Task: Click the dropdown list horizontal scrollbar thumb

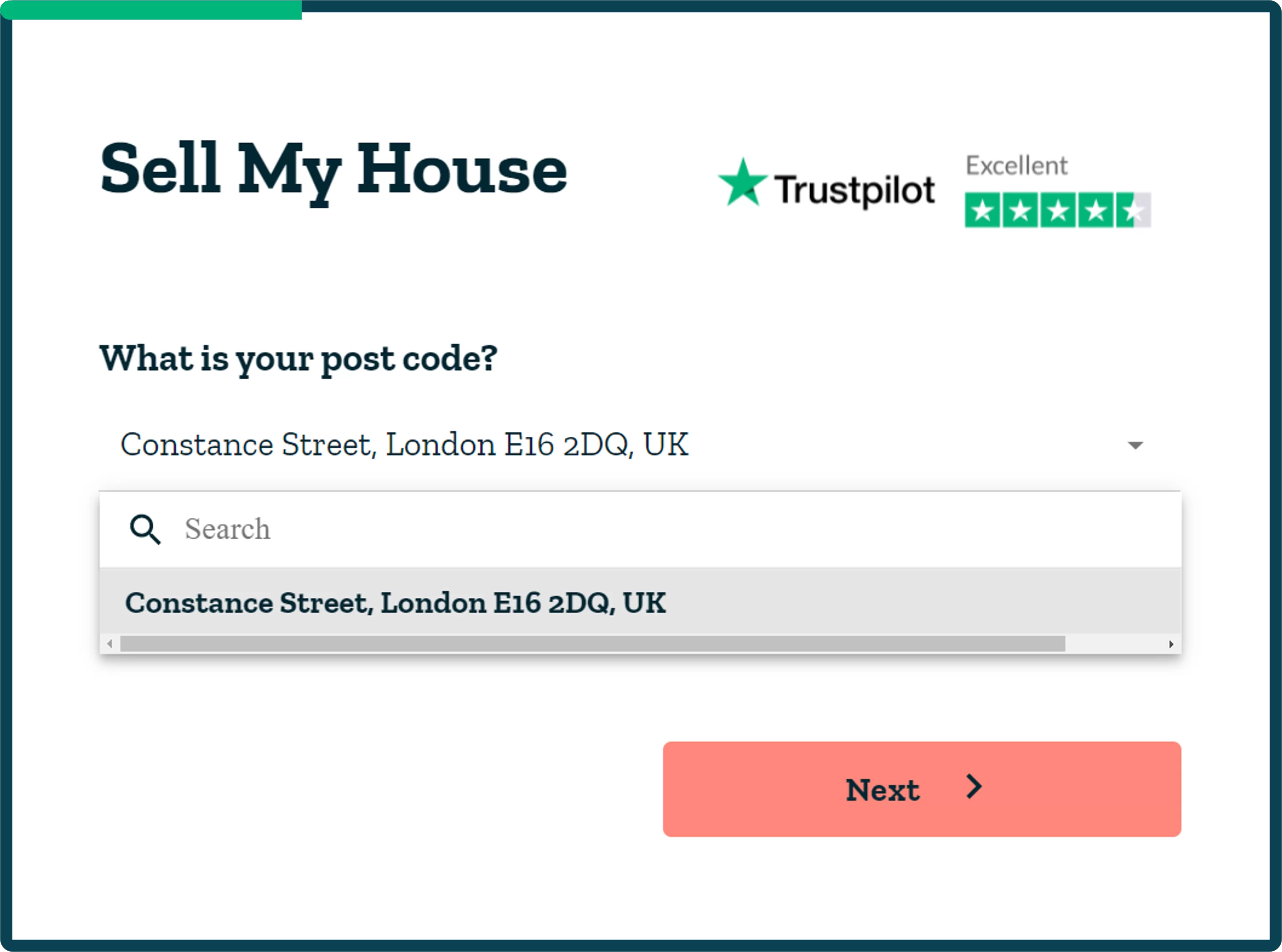Action: coord(592,644)
